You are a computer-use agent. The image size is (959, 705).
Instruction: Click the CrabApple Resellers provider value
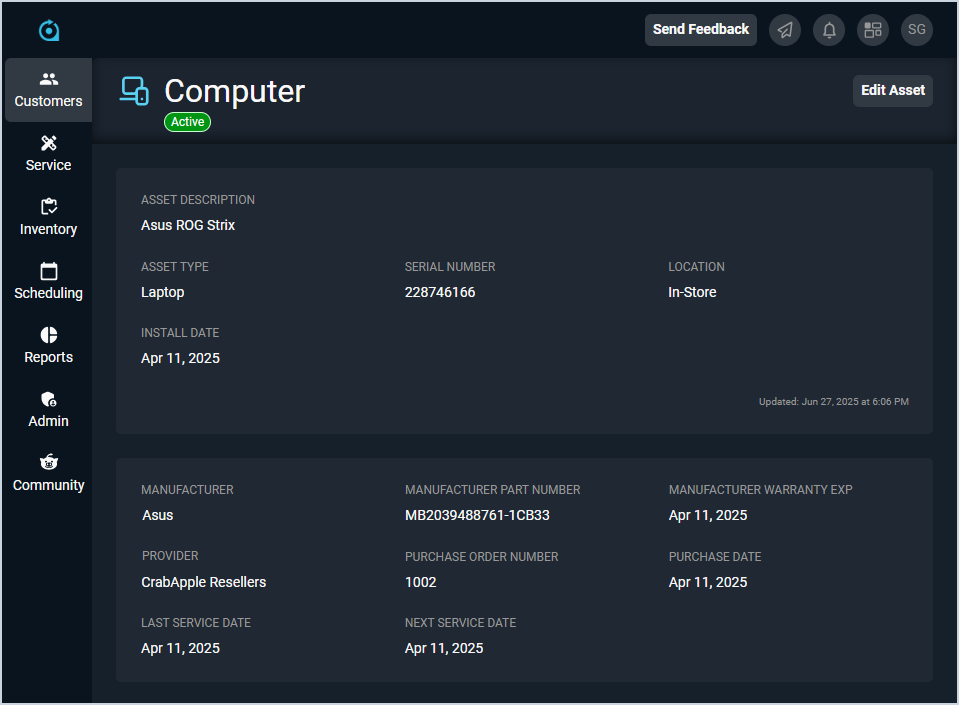(204, 582)
